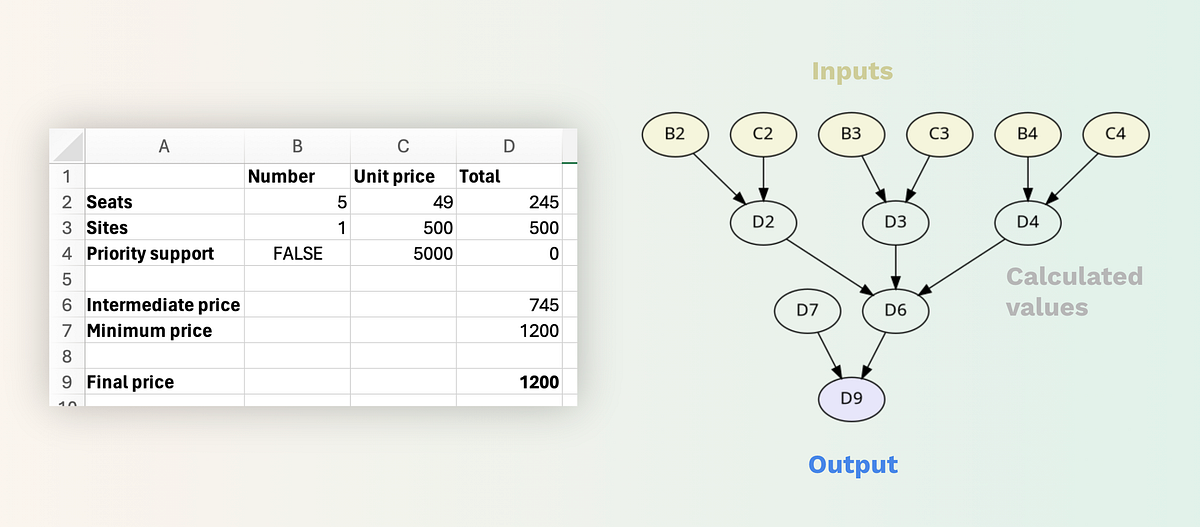Select column header D
This screenshot has height=527, width=1200.
point(508,147)
